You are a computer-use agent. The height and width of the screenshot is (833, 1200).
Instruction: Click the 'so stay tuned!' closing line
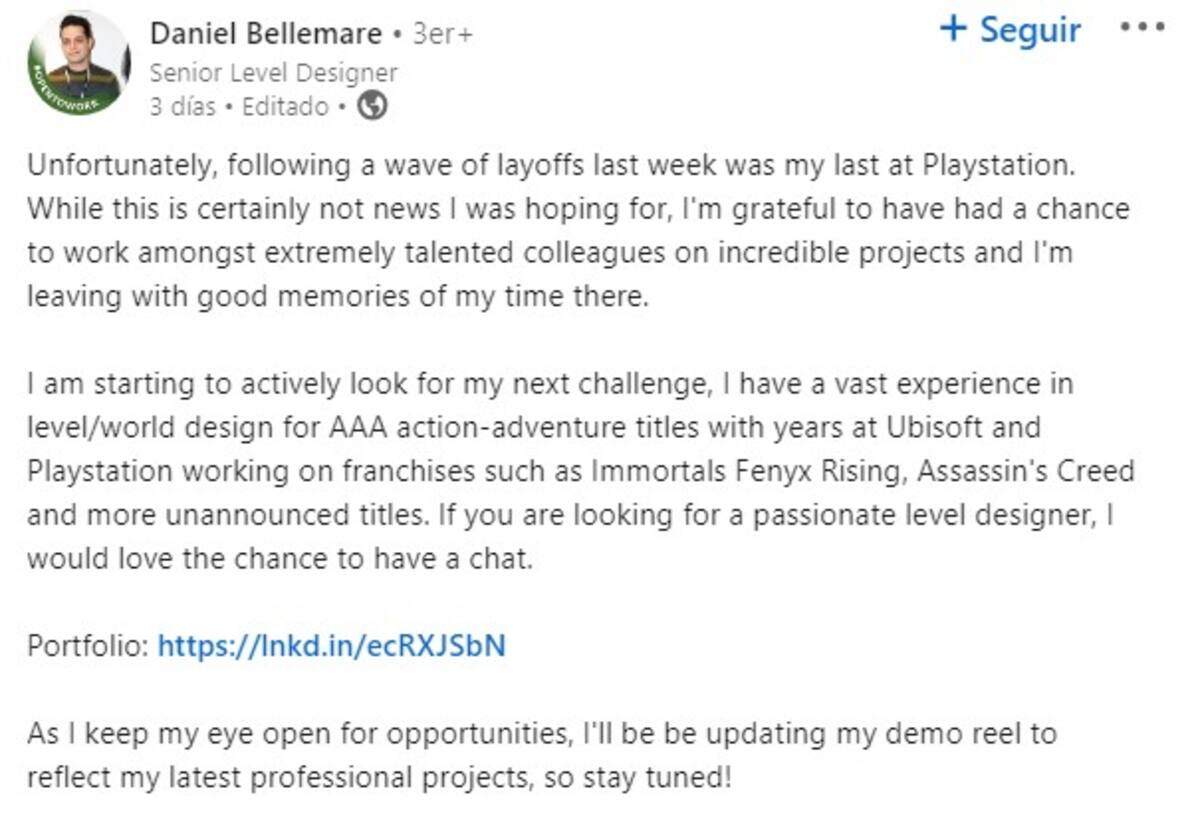pos(640,777)
